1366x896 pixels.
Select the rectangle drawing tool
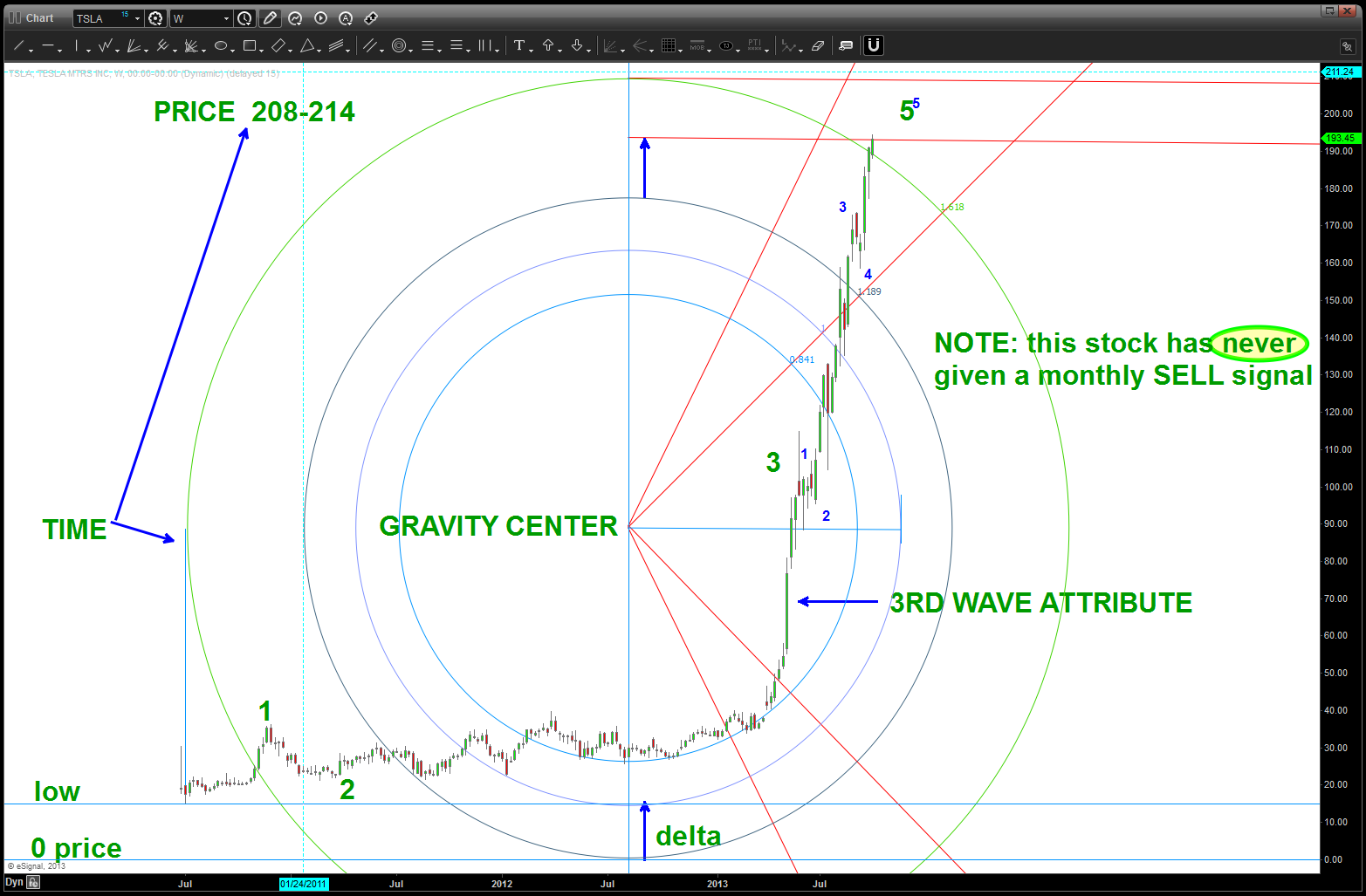coord(250,46)
